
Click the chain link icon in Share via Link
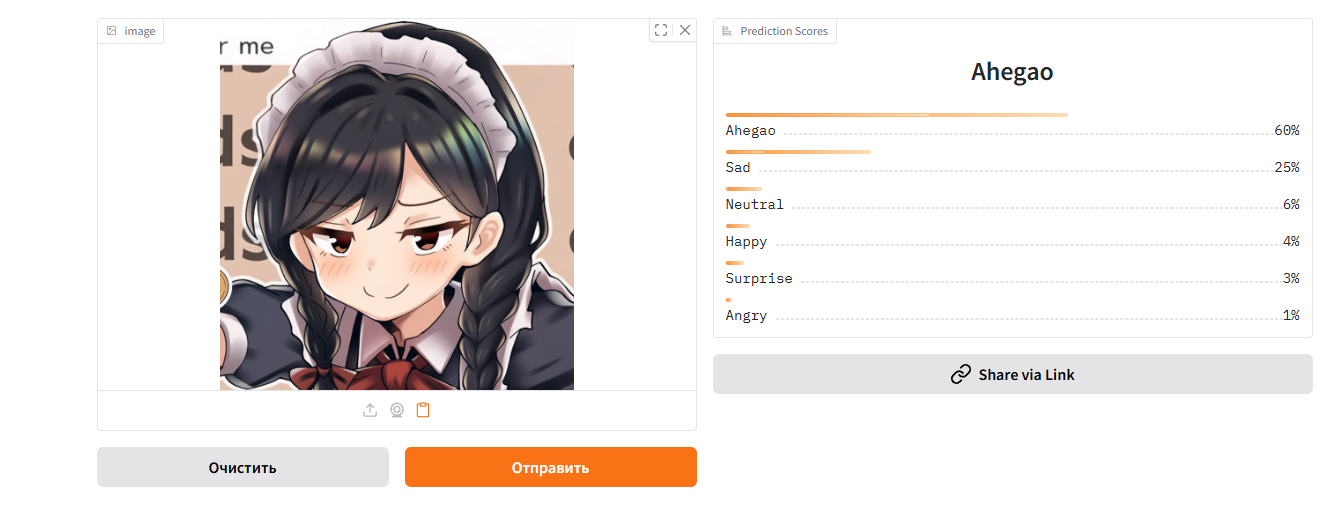(961, 374)
